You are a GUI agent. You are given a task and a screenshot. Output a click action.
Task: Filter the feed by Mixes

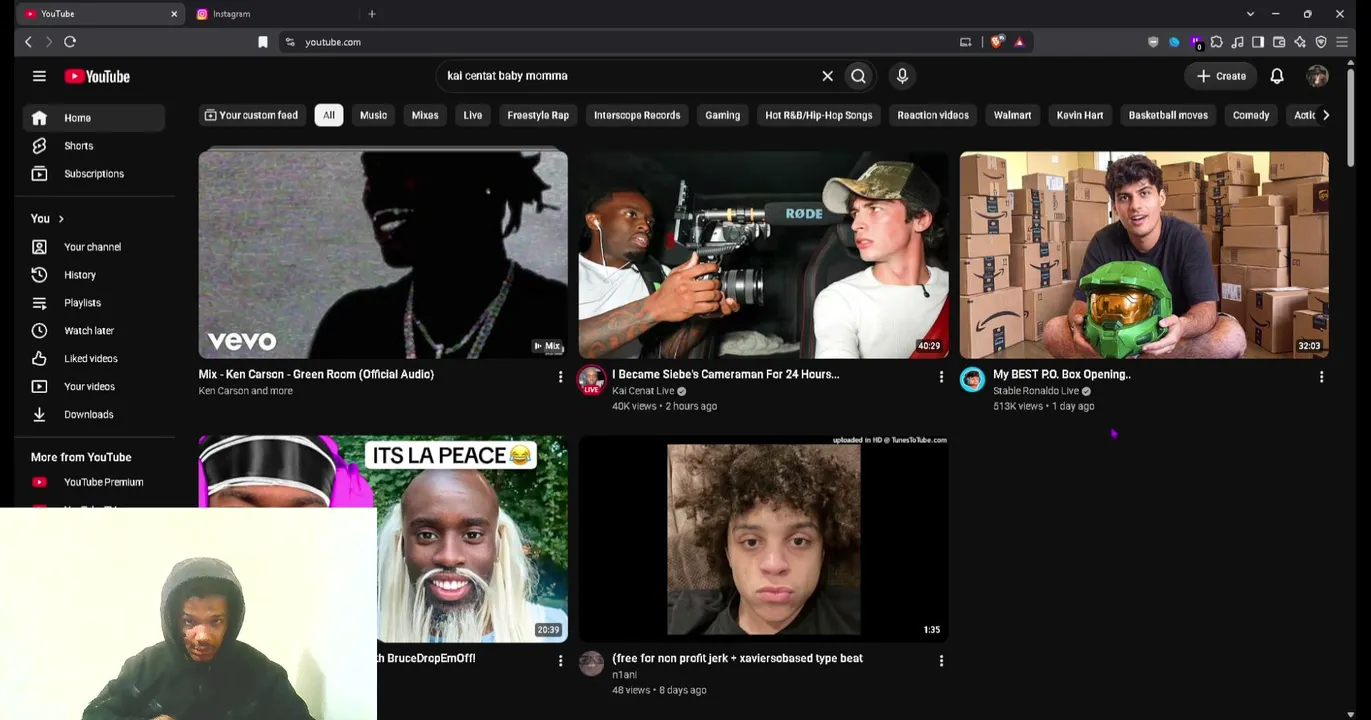point(425,115)
